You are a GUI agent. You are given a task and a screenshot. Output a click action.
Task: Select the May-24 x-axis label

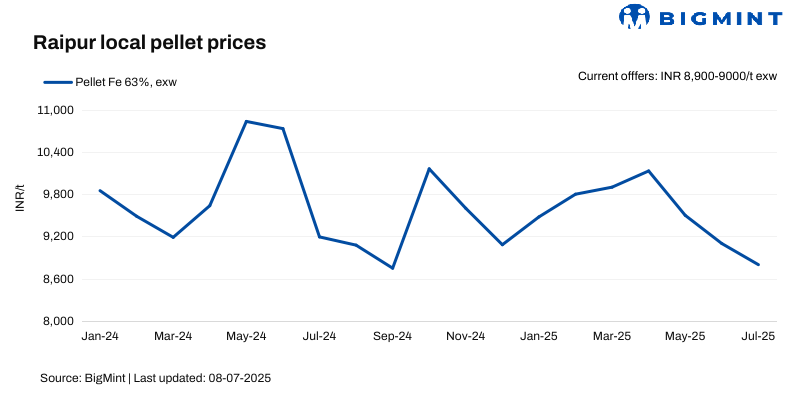tap(246, 337)
